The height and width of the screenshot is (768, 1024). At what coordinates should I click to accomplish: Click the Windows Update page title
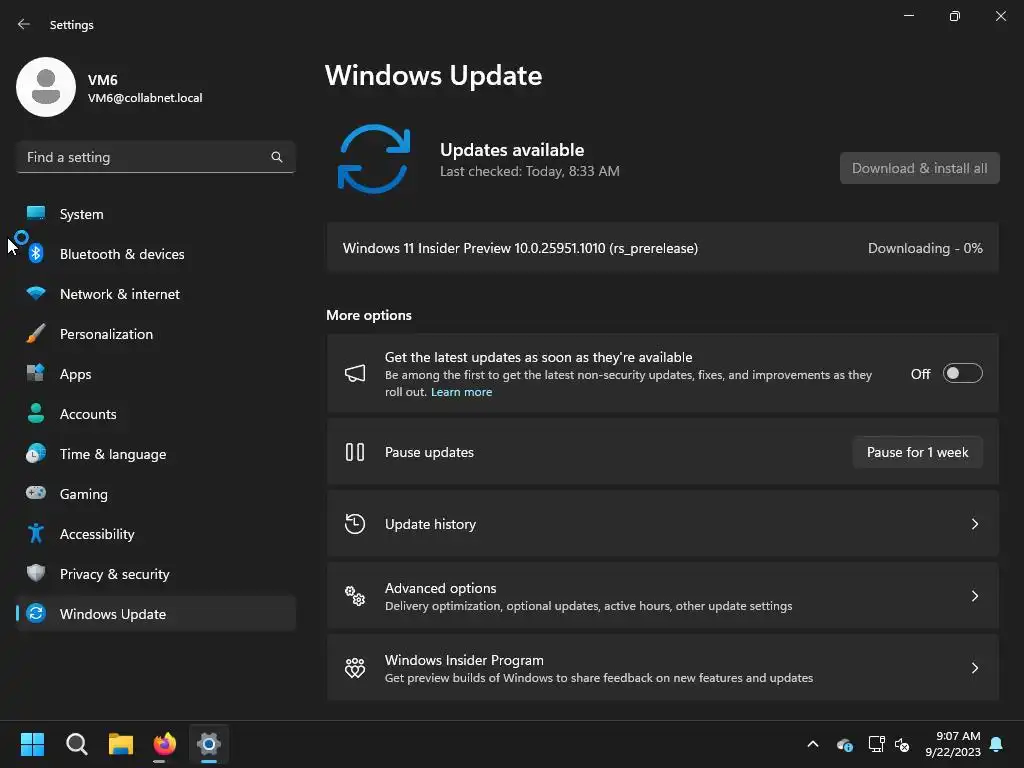tap(434, 76)
